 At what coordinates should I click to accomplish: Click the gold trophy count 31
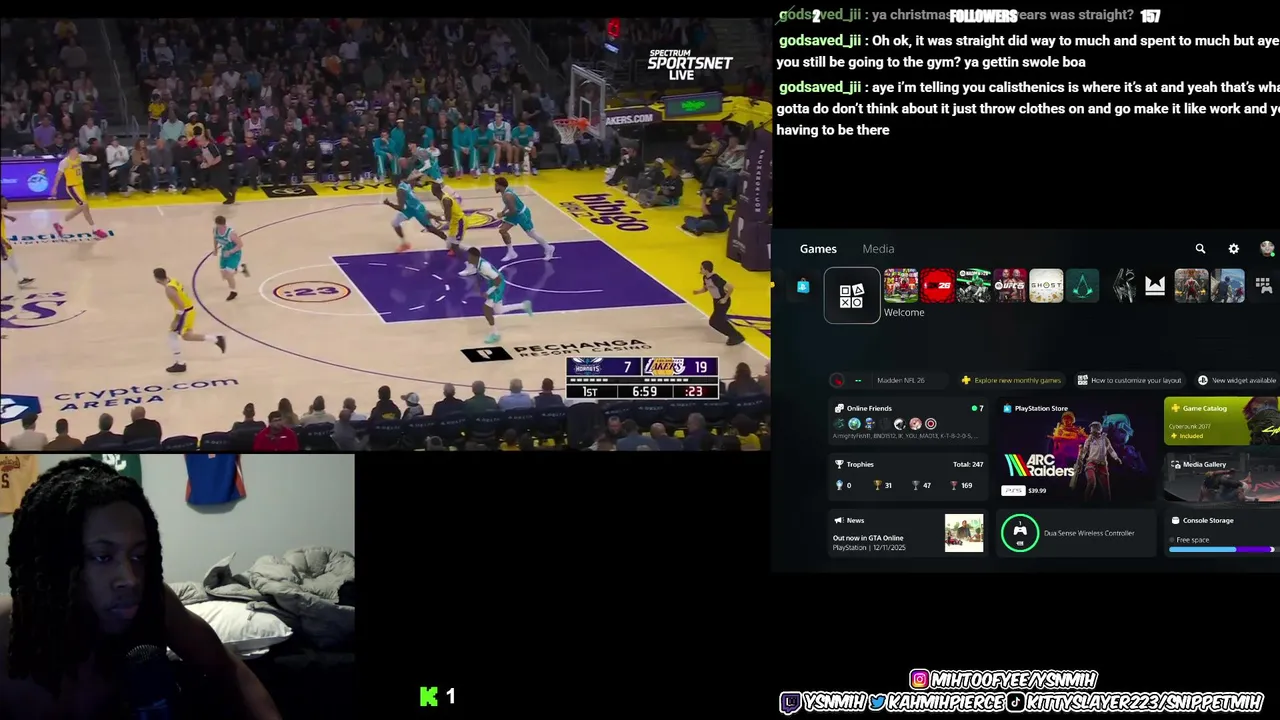coord(883,485)
